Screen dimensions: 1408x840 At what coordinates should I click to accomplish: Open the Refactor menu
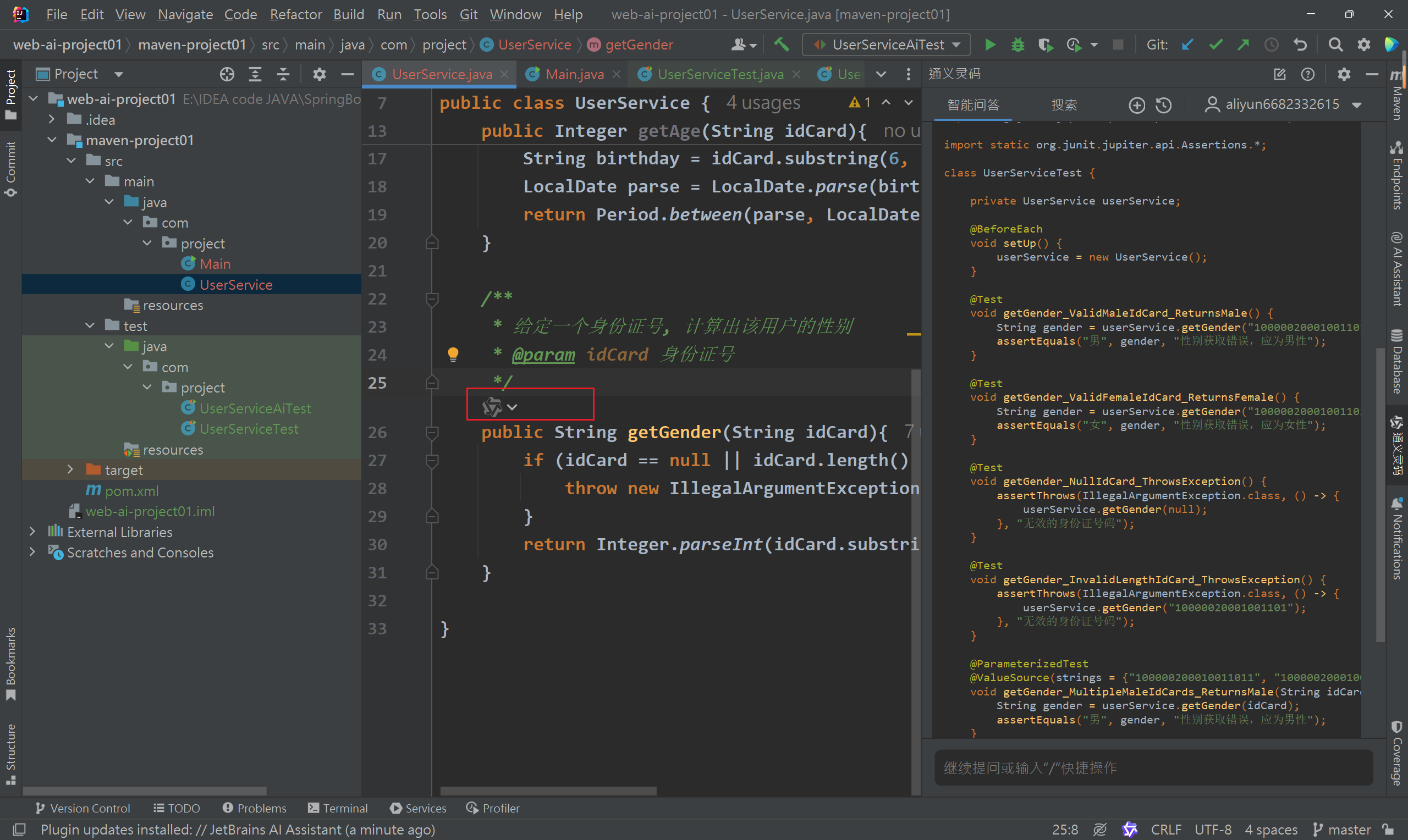295,14
